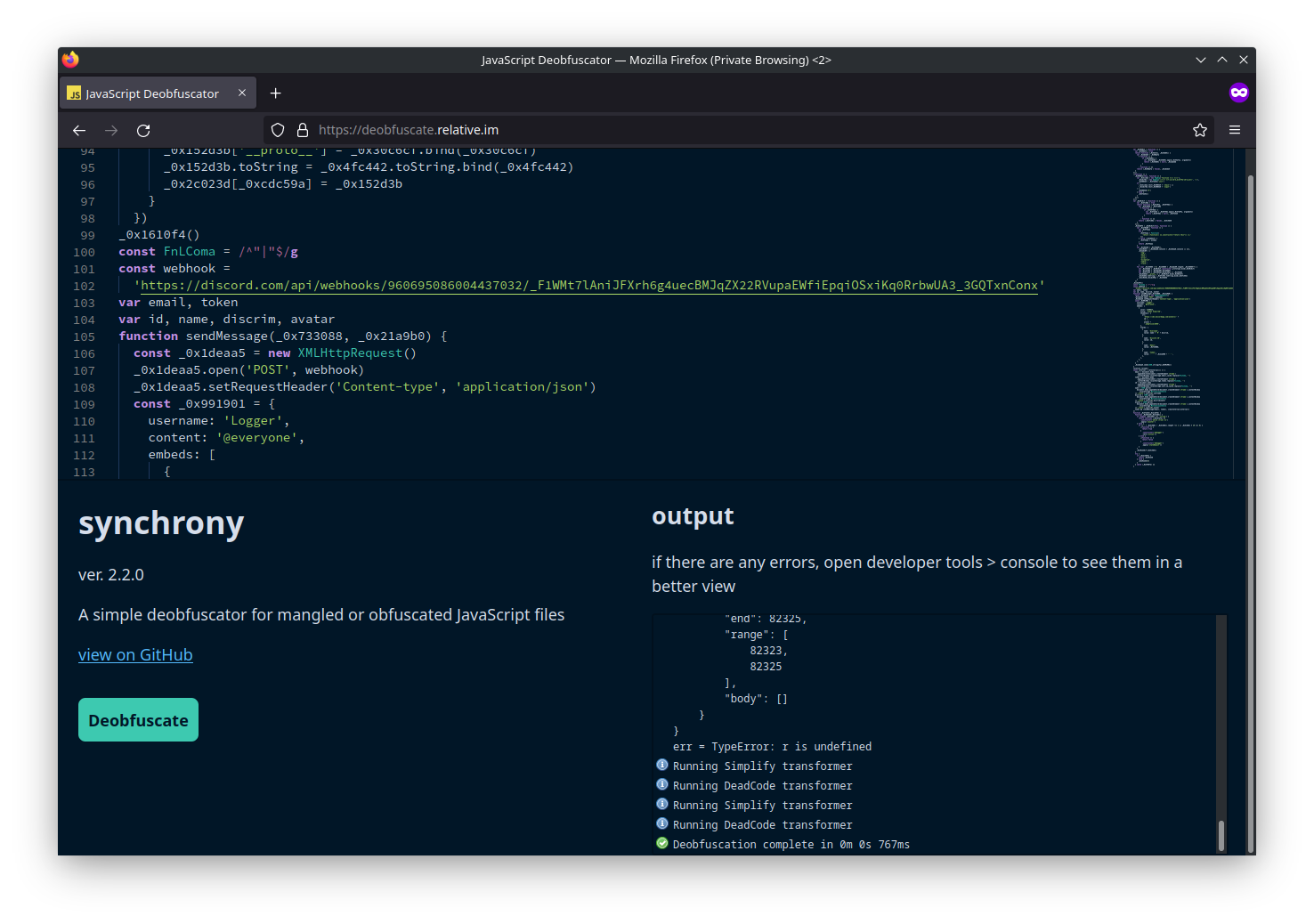Click the info icon beside first Simplify transformer
The image size is (1314, 924).
pos(662,765)
